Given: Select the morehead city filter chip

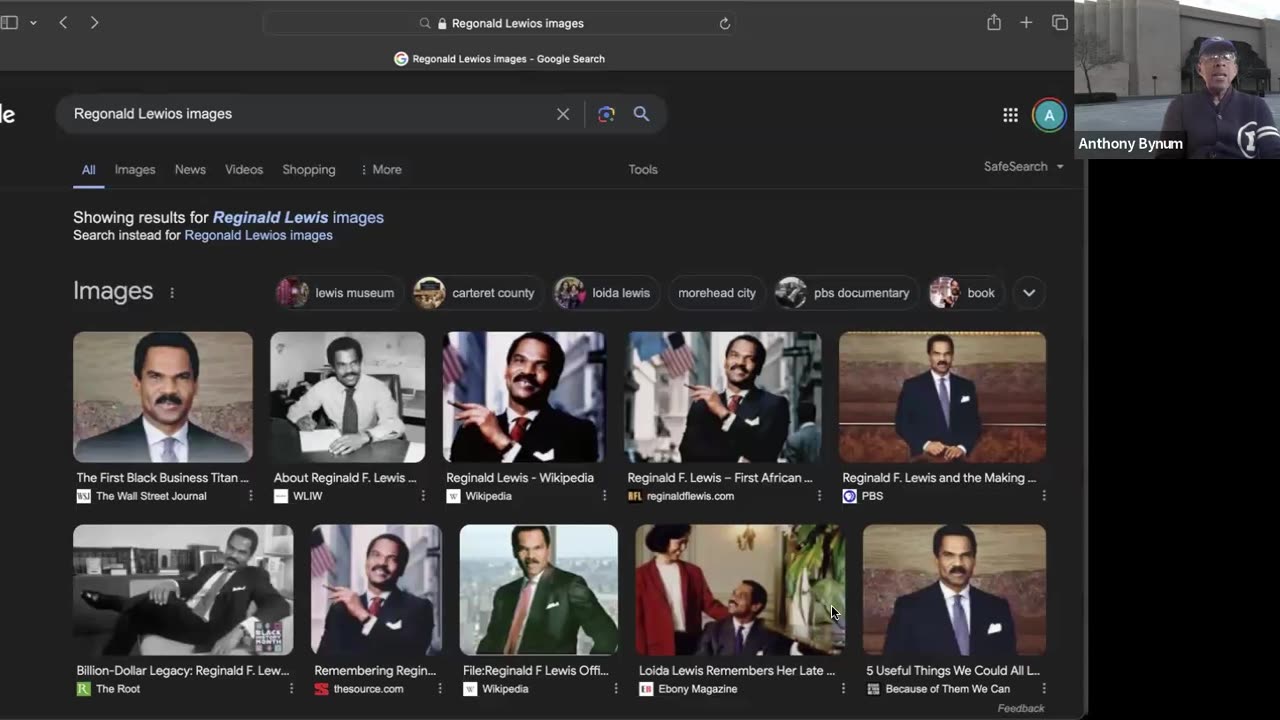Looking at the screenshot, I should (x=717, y=293).
